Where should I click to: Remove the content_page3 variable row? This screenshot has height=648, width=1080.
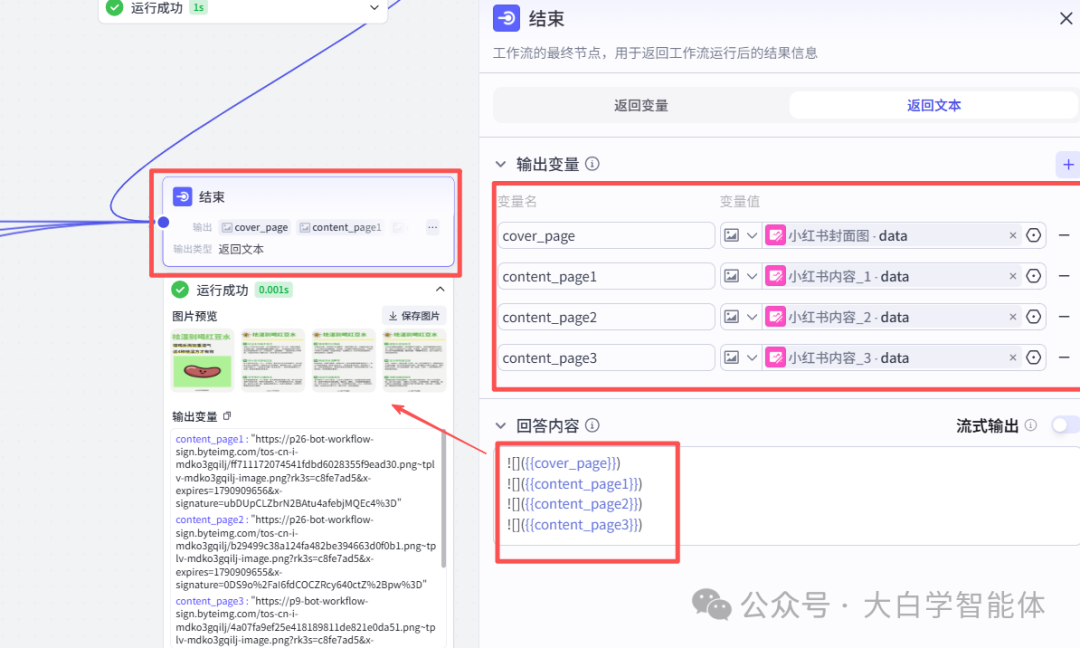1064,357
